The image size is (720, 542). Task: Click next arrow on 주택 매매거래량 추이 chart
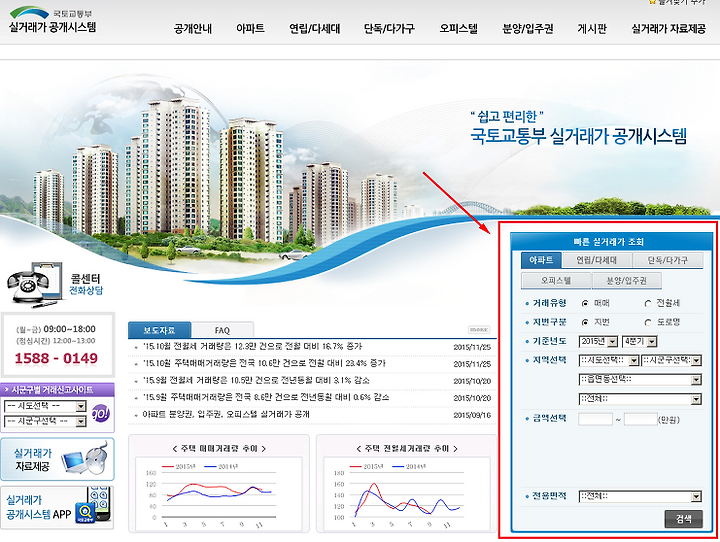point(264,449)
